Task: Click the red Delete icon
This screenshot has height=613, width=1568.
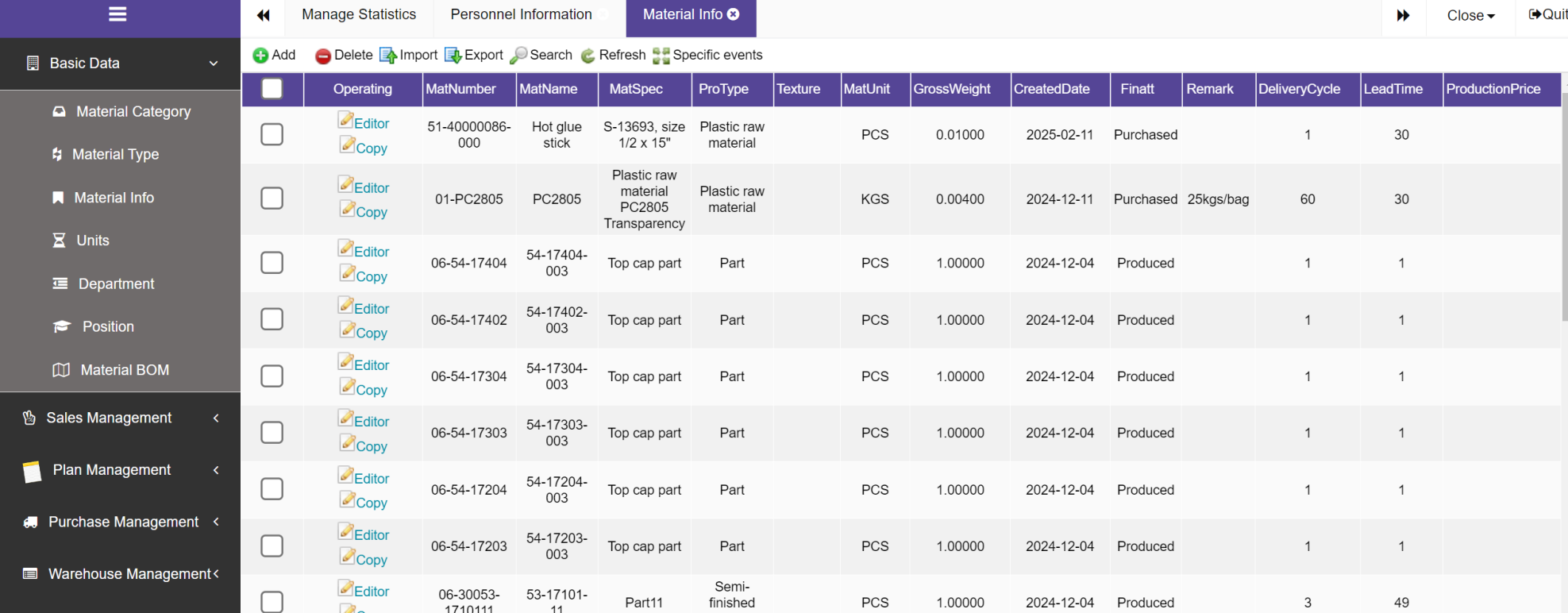Action: pyautogui.click(x=323, y=56)
